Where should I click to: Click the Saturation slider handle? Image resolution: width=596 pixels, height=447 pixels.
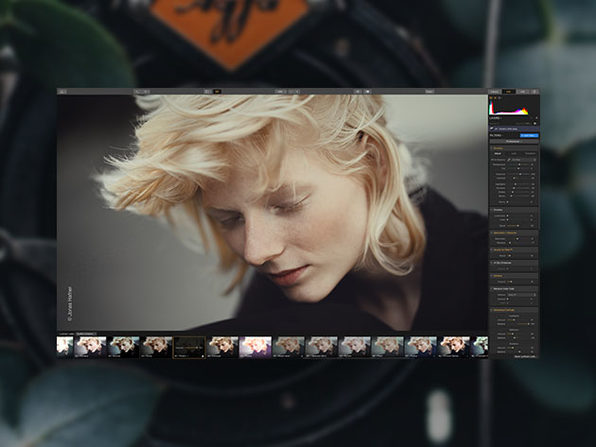[x=517, y=239]
